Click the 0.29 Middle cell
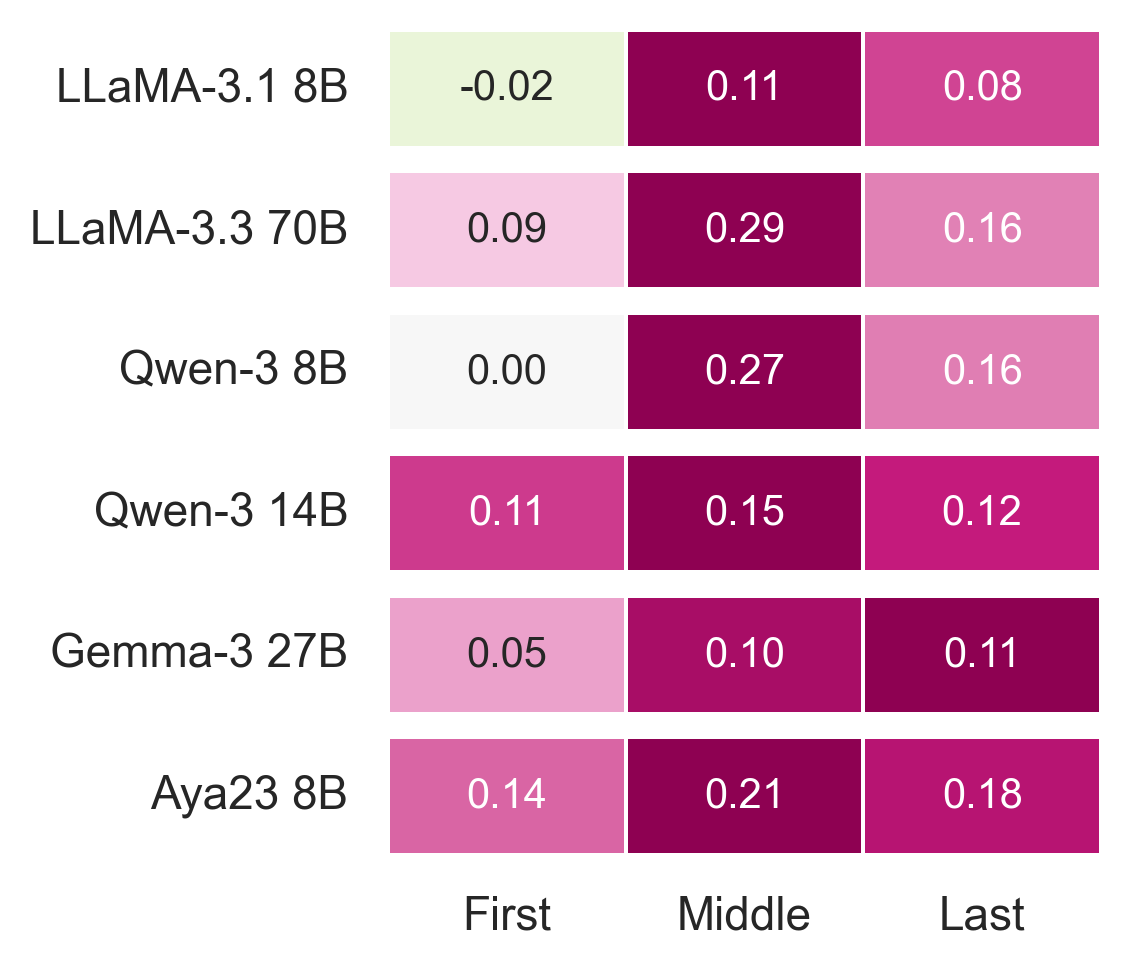 (744, 230)
